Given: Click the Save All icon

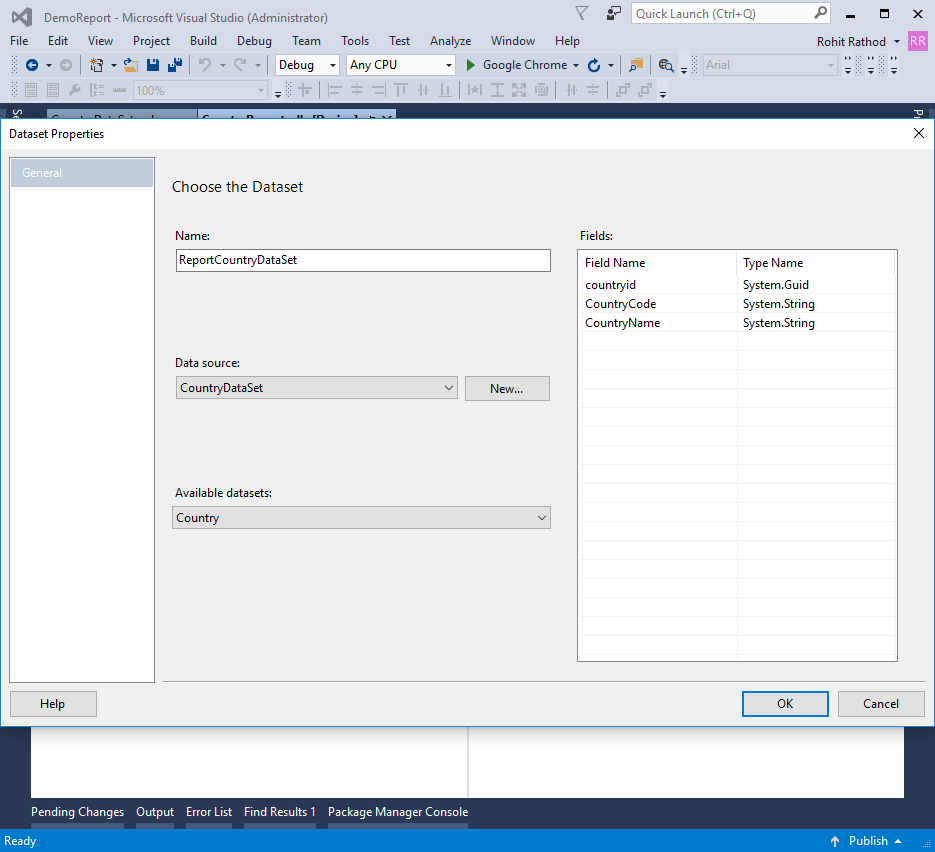Looking at the screenshot, I should [x=172, y=64].
